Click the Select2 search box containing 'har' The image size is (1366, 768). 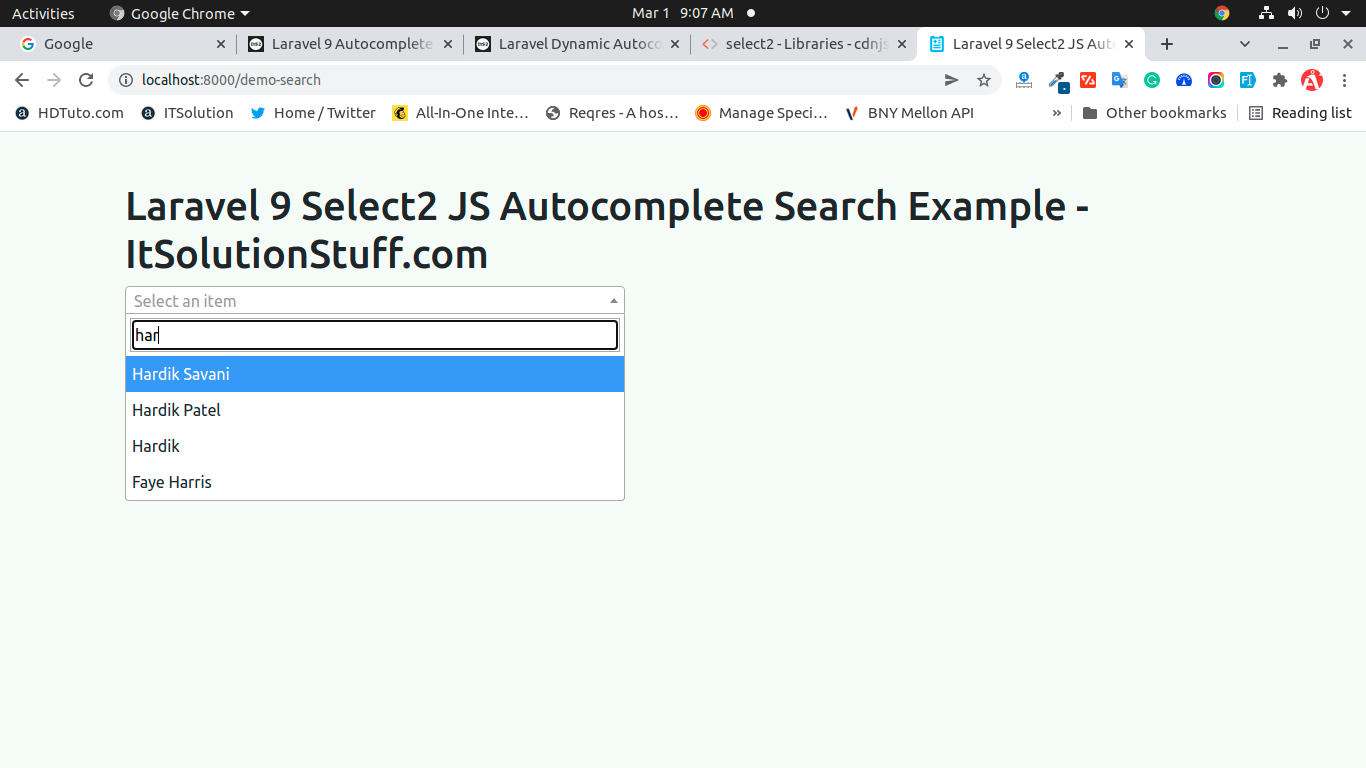tap(375, 335)
